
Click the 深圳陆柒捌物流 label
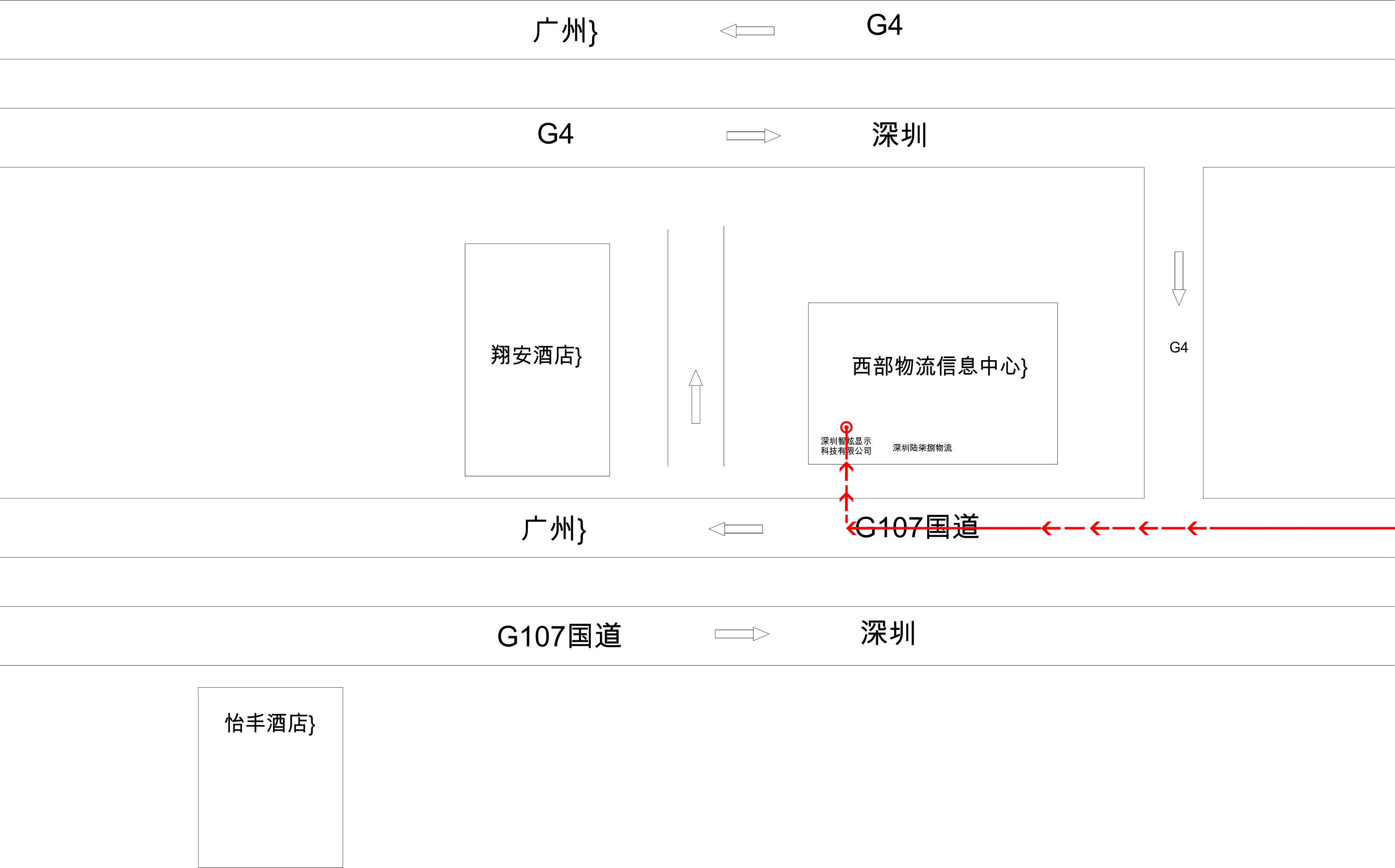(x=922, y=448)
